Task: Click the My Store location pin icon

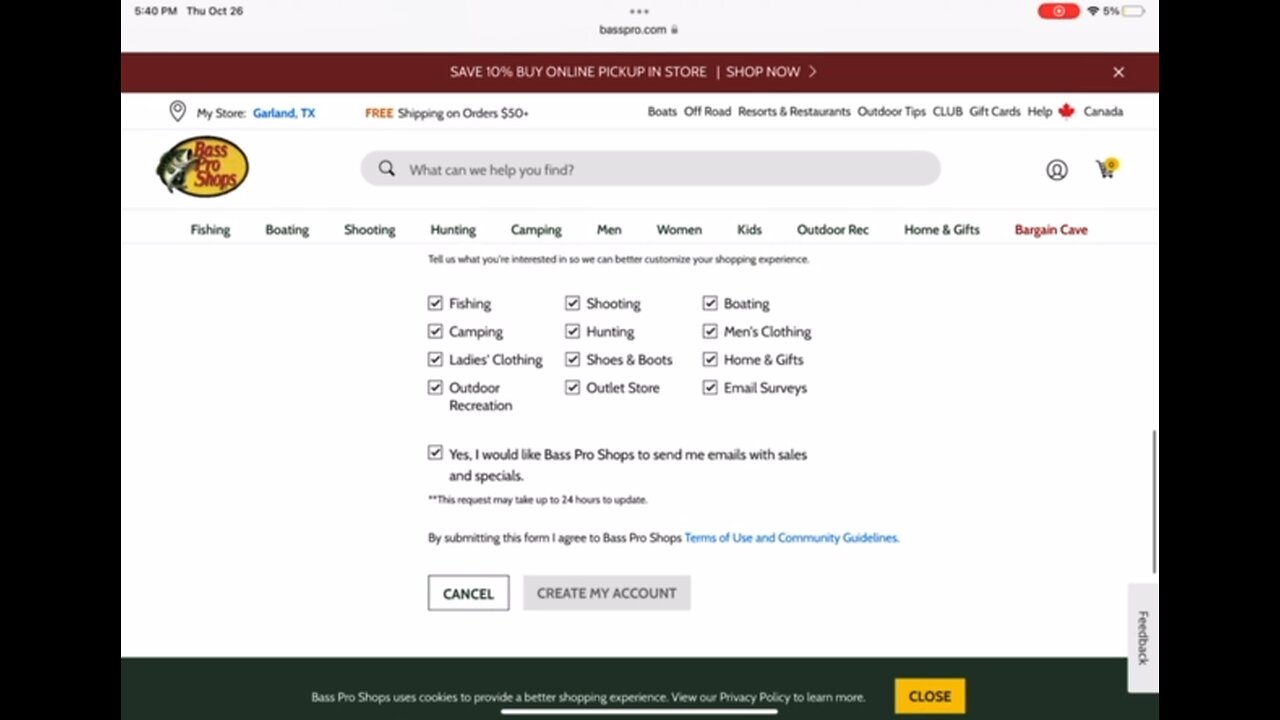Action: (178, 111)
